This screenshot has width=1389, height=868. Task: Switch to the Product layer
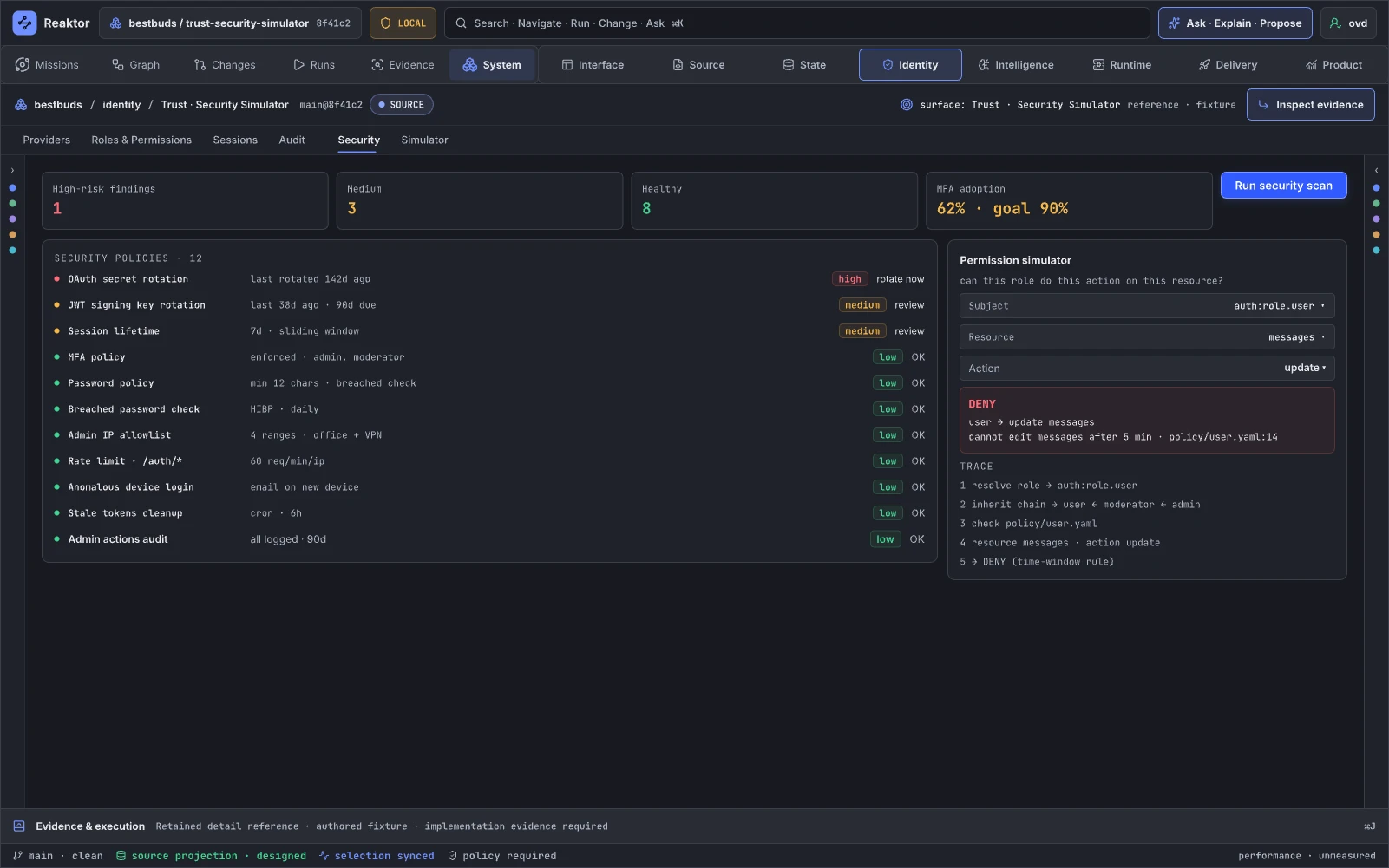click(1333, 65)
